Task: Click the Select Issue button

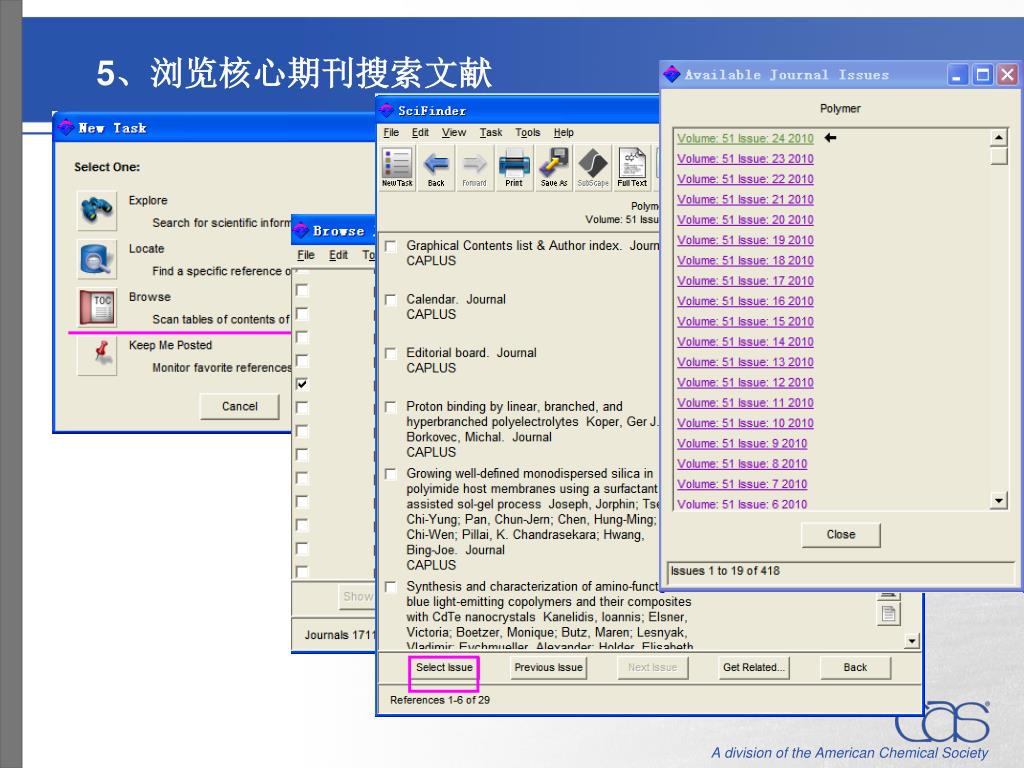Action: click(x=444, y=667)
